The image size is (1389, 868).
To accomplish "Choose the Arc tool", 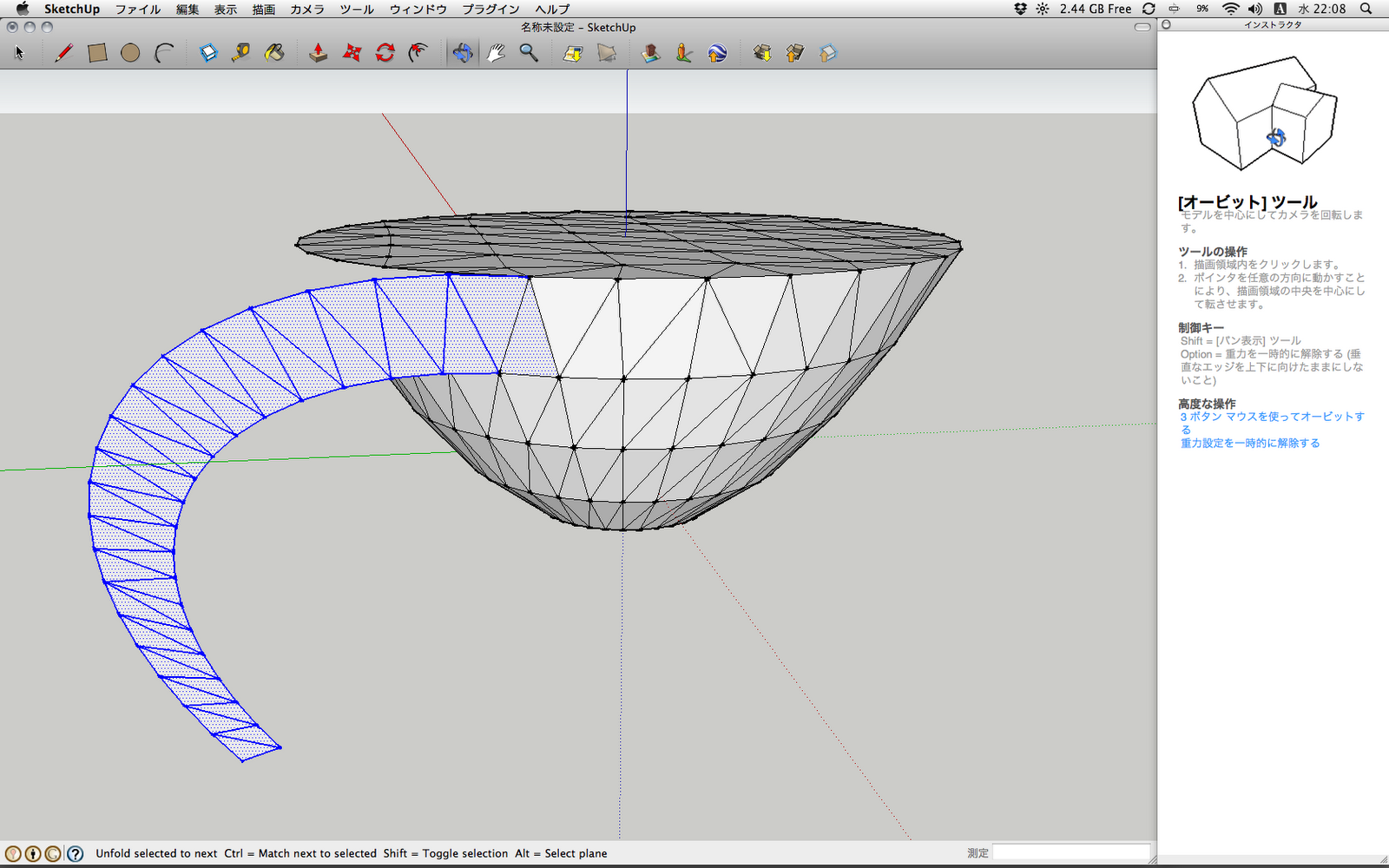I will coord(164,53).
